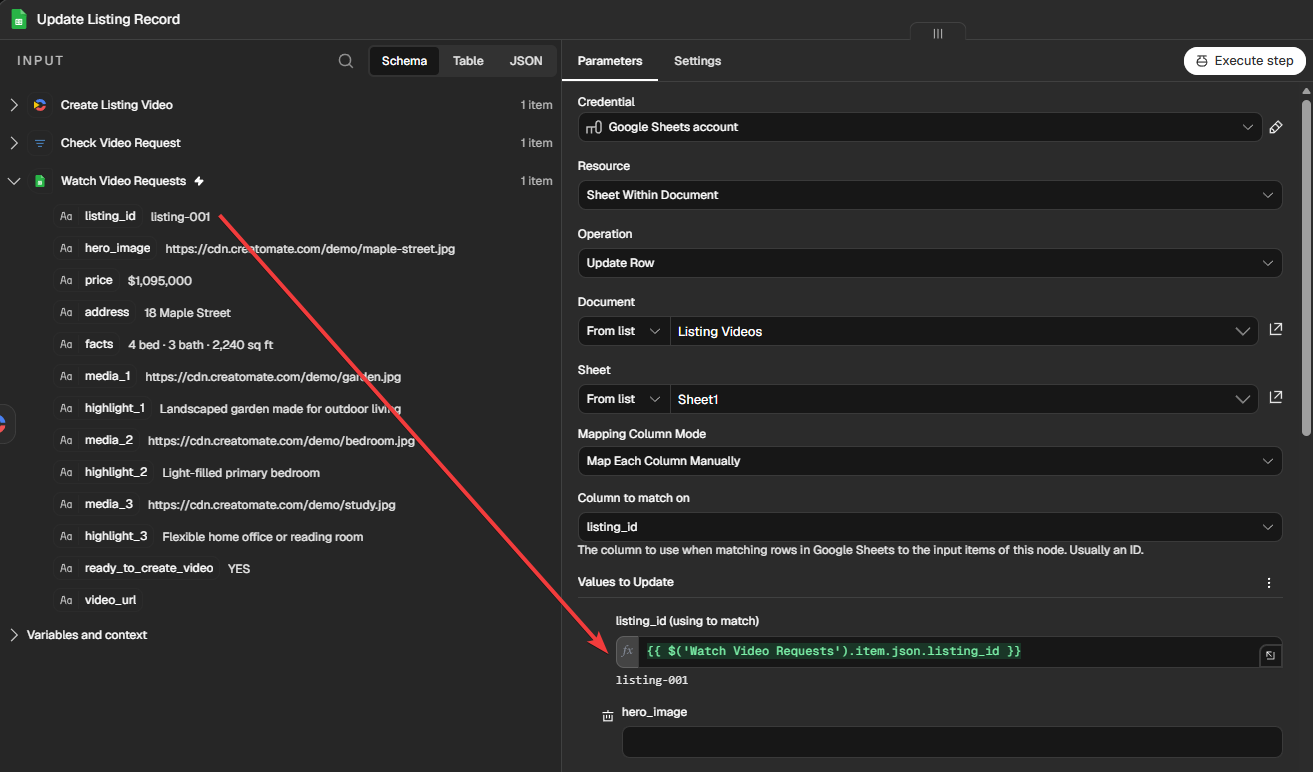Click the parameters panel vertical scrollbar
1313x772 pixels.
point(1306,266)
